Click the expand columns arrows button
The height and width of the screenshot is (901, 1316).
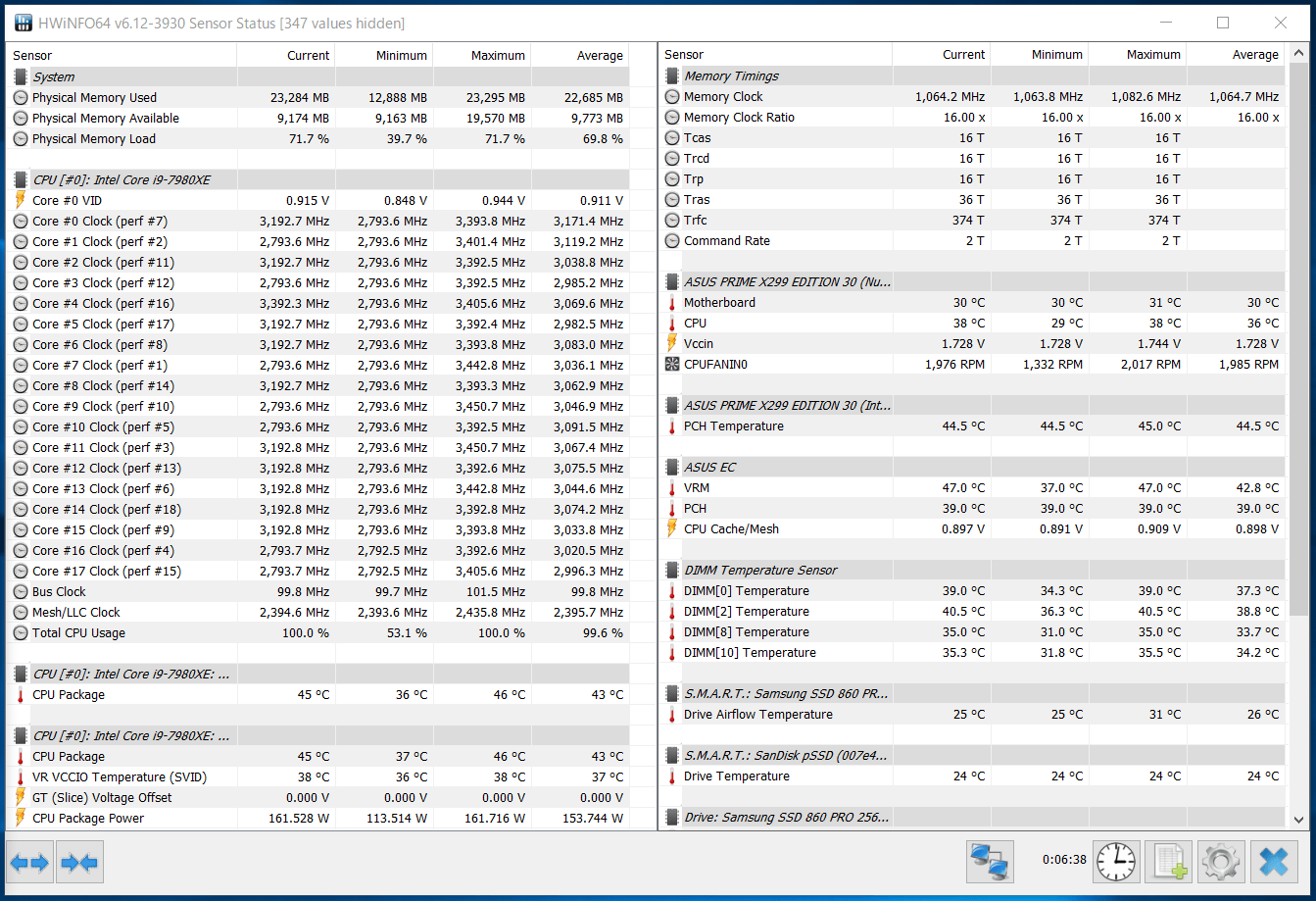coord(29,863)
